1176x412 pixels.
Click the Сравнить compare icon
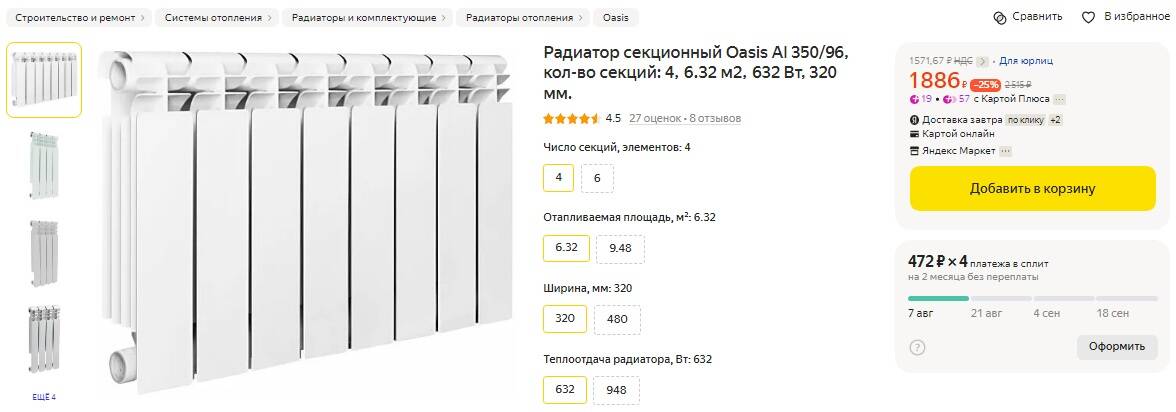[x=999, y=17]
